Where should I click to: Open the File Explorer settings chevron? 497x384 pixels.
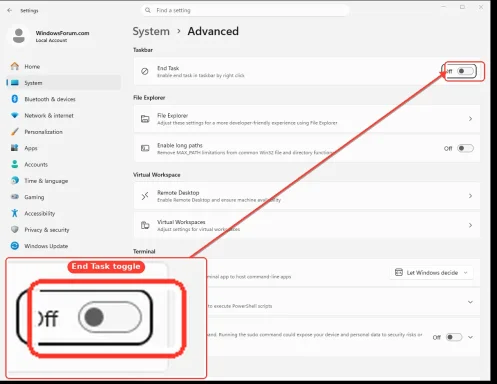(470, 119)
